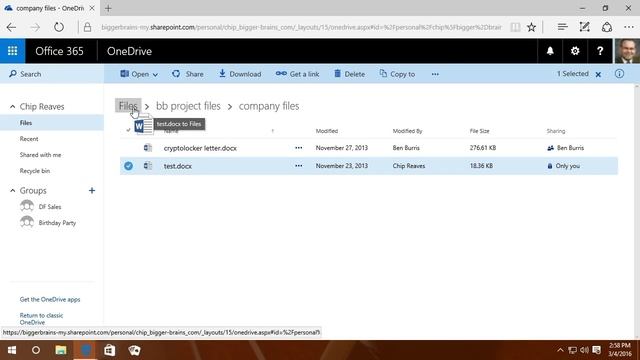Open Recent in the left navigation
The width and height of the screenshot is (640, 360).
[29, 139]
